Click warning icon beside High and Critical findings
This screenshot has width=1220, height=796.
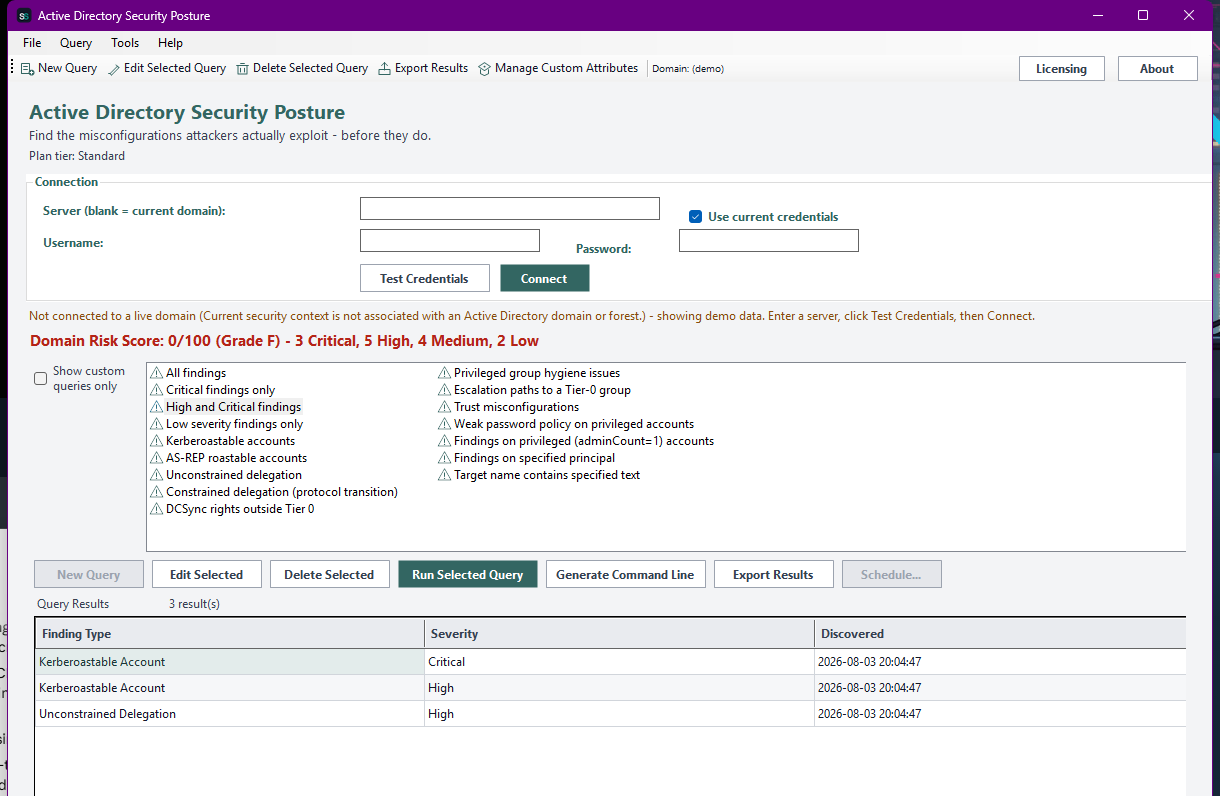coord(157,407)
